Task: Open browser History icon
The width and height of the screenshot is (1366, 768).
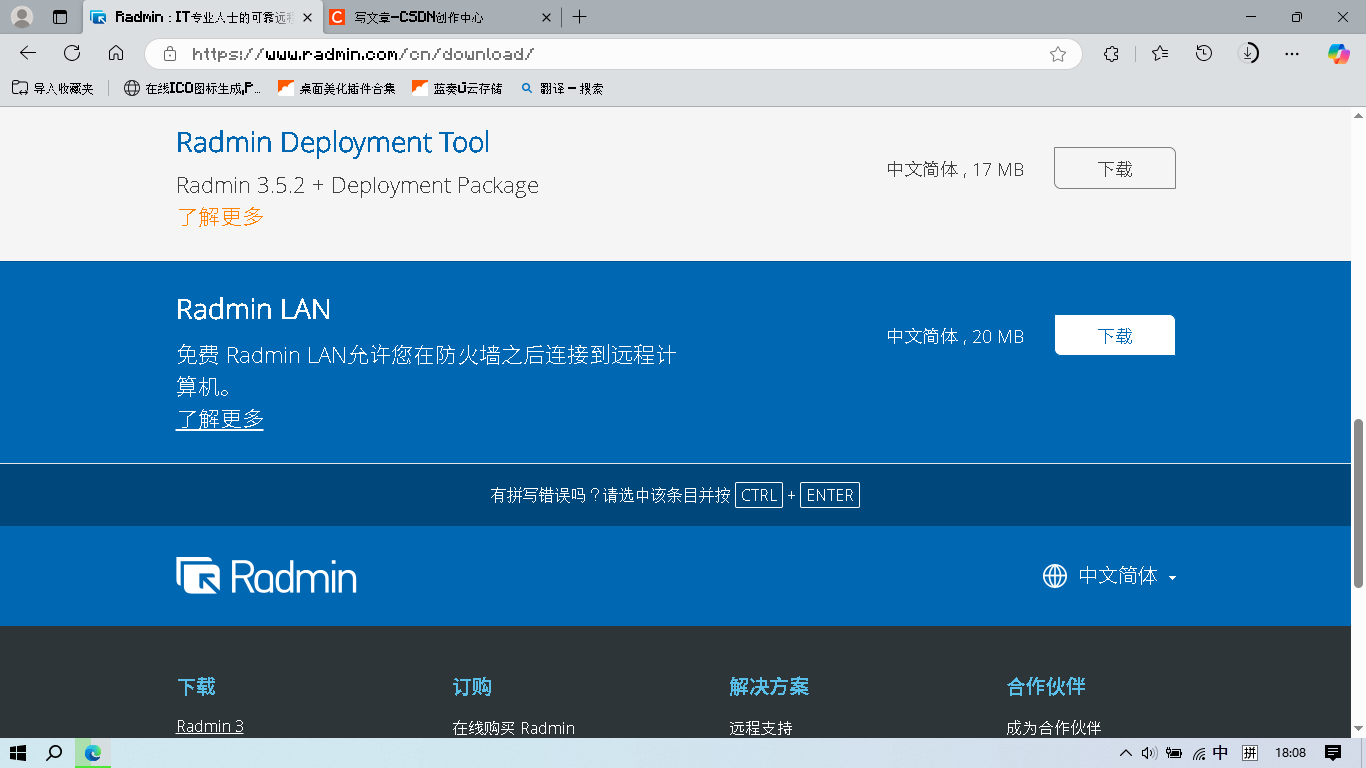Action: click(1204, 54)
